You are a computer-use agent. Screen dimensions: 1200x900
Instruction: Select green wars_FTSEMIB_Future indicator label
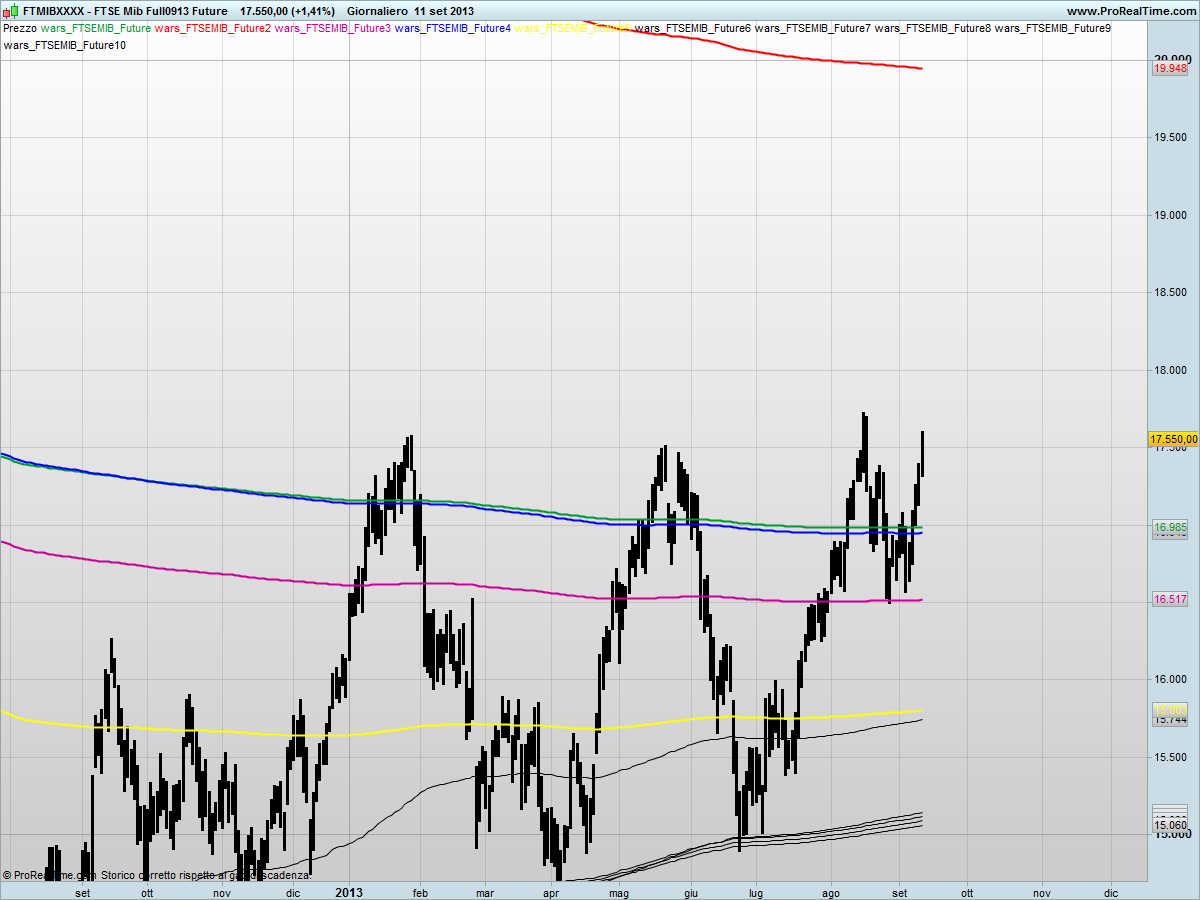coord(96,28)
